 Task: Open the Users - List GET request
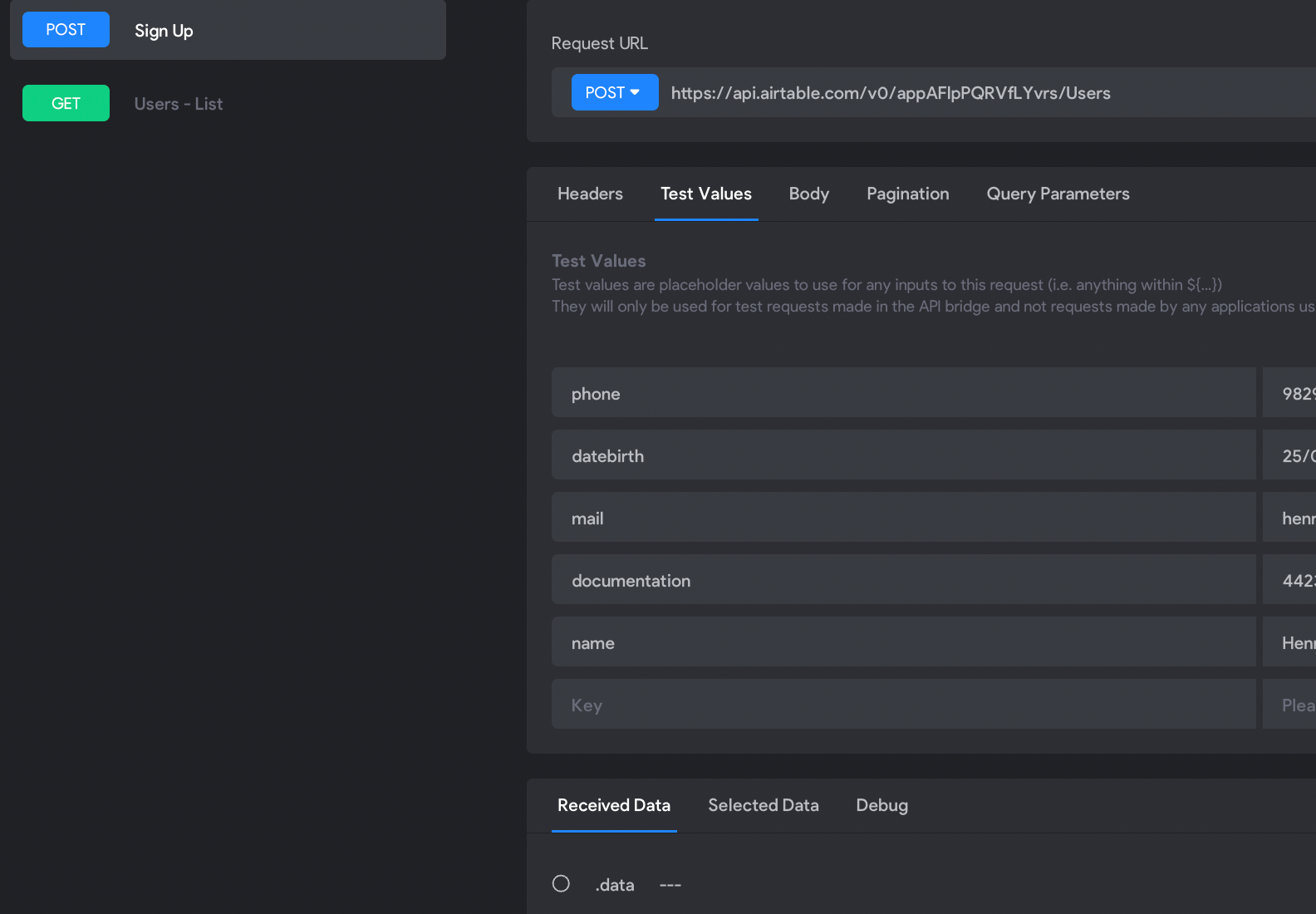178,104
